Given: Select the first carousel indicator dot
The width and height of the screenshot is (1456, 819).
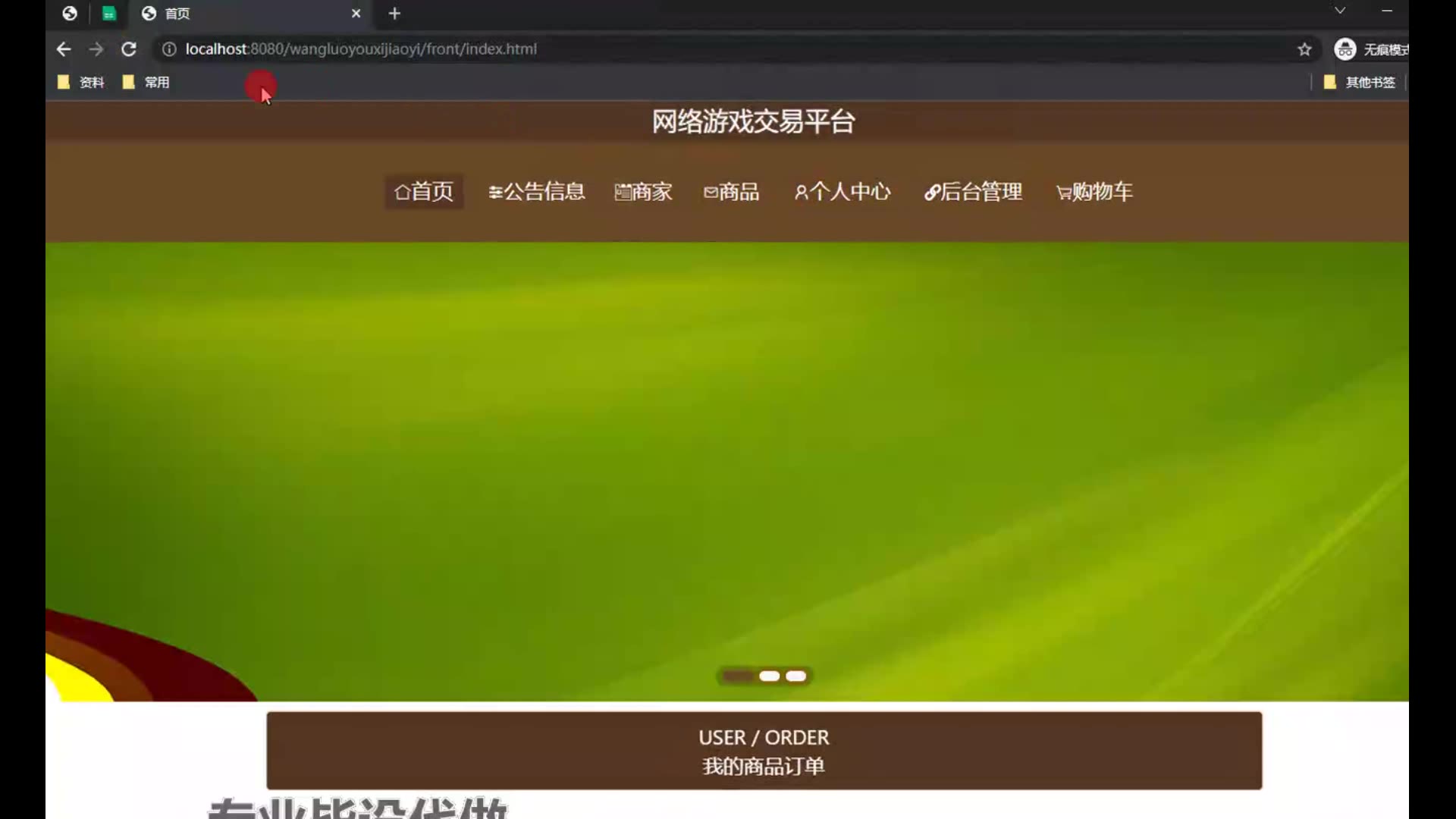Looking at the screenshot, I should (737, 676).
